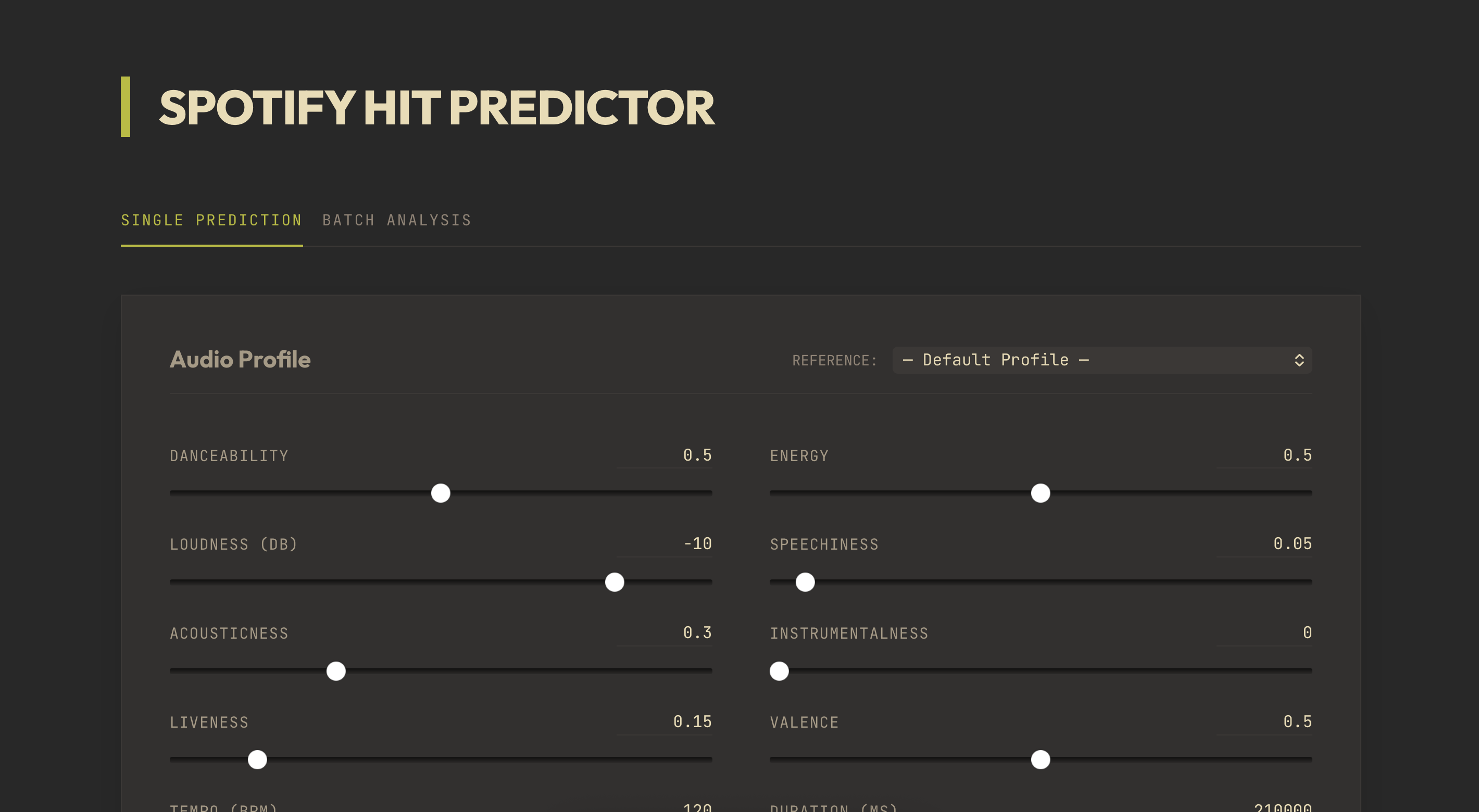This screenshot has width=1479, height=812.
Task: Choose Default Profile from reference selector
Action: coord(1101,360)
